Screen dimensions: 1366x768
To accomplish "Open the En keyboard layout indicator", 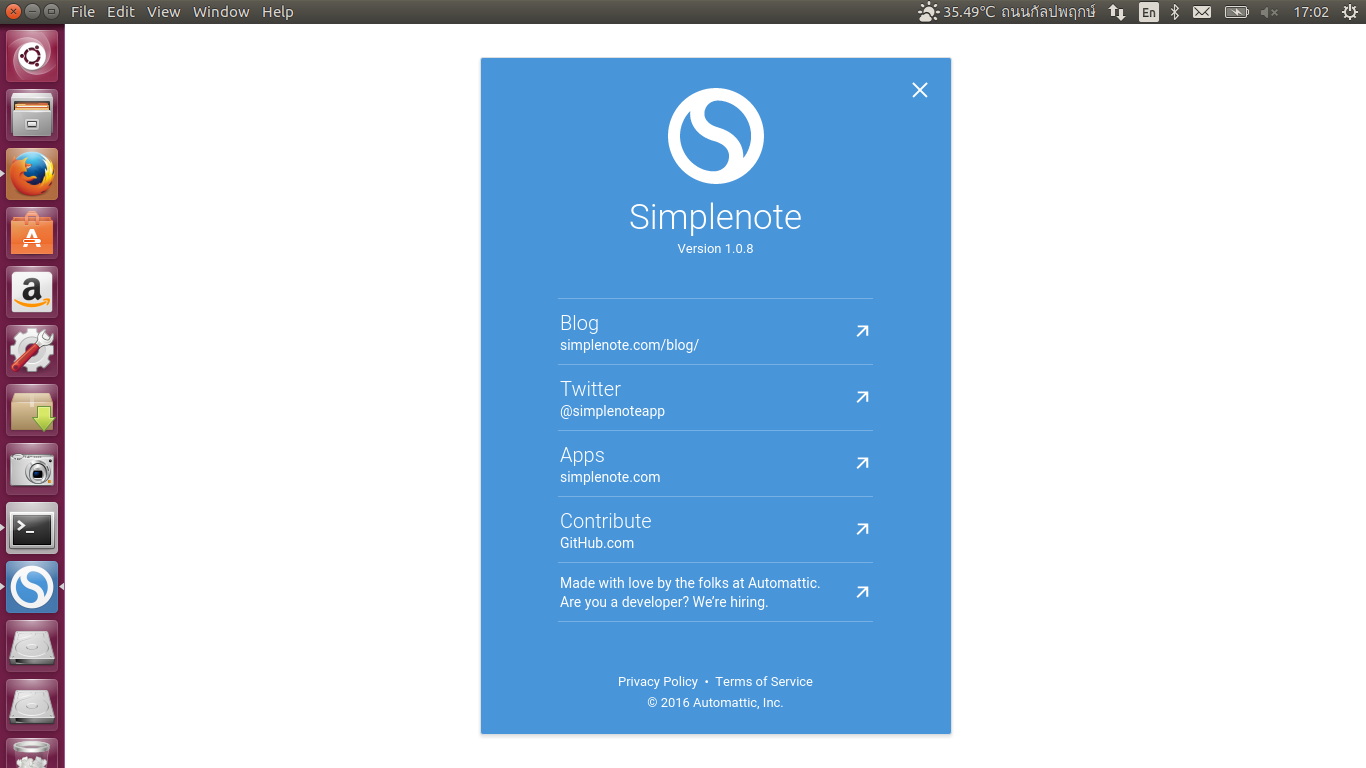I will tap(1149, 12).
